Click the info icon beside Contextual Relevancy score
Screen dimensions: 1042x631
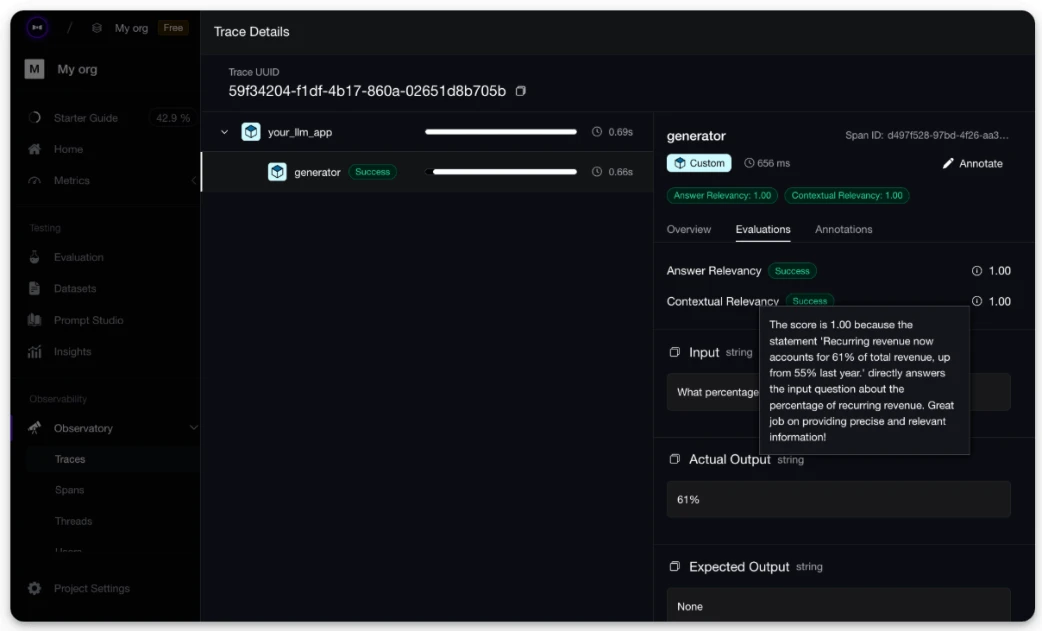point(977,302)
